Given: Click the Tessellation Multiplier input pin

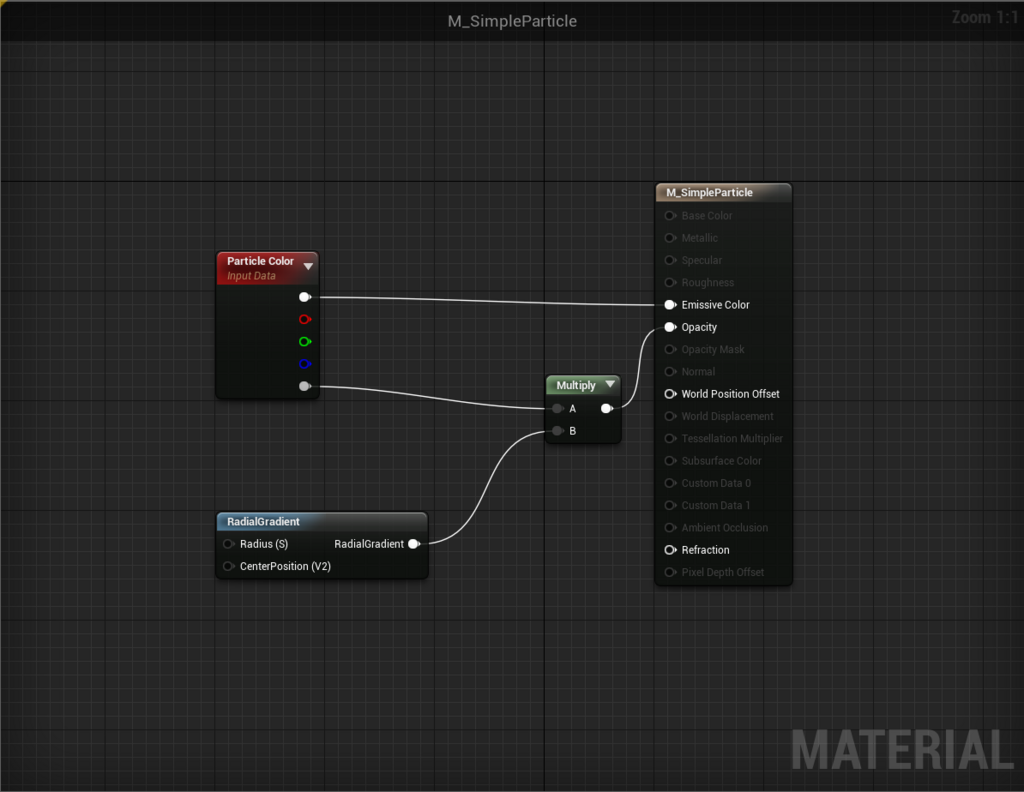Looking at the screenshot, I should tap(670, 438).
